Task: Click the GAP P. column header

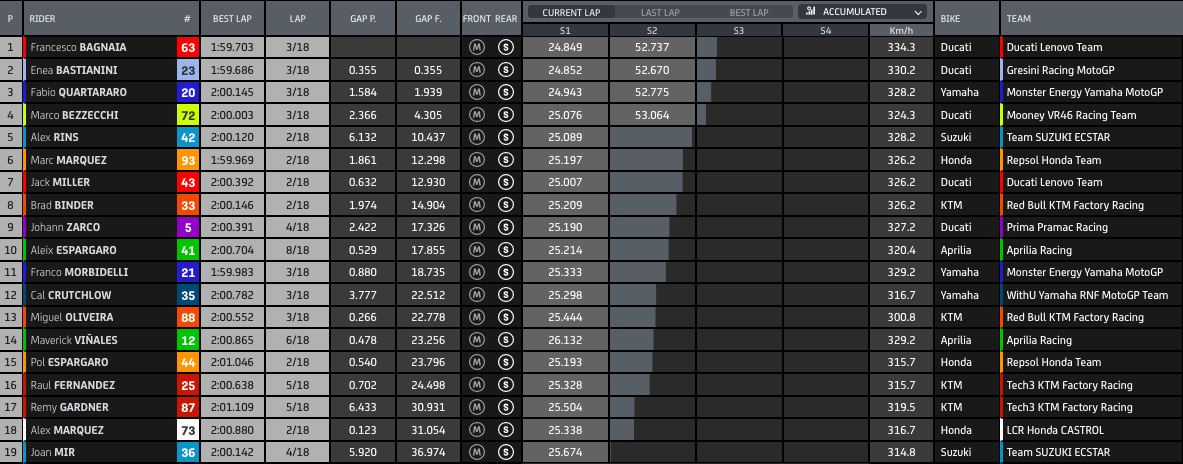Action: (x=363, y=18)
